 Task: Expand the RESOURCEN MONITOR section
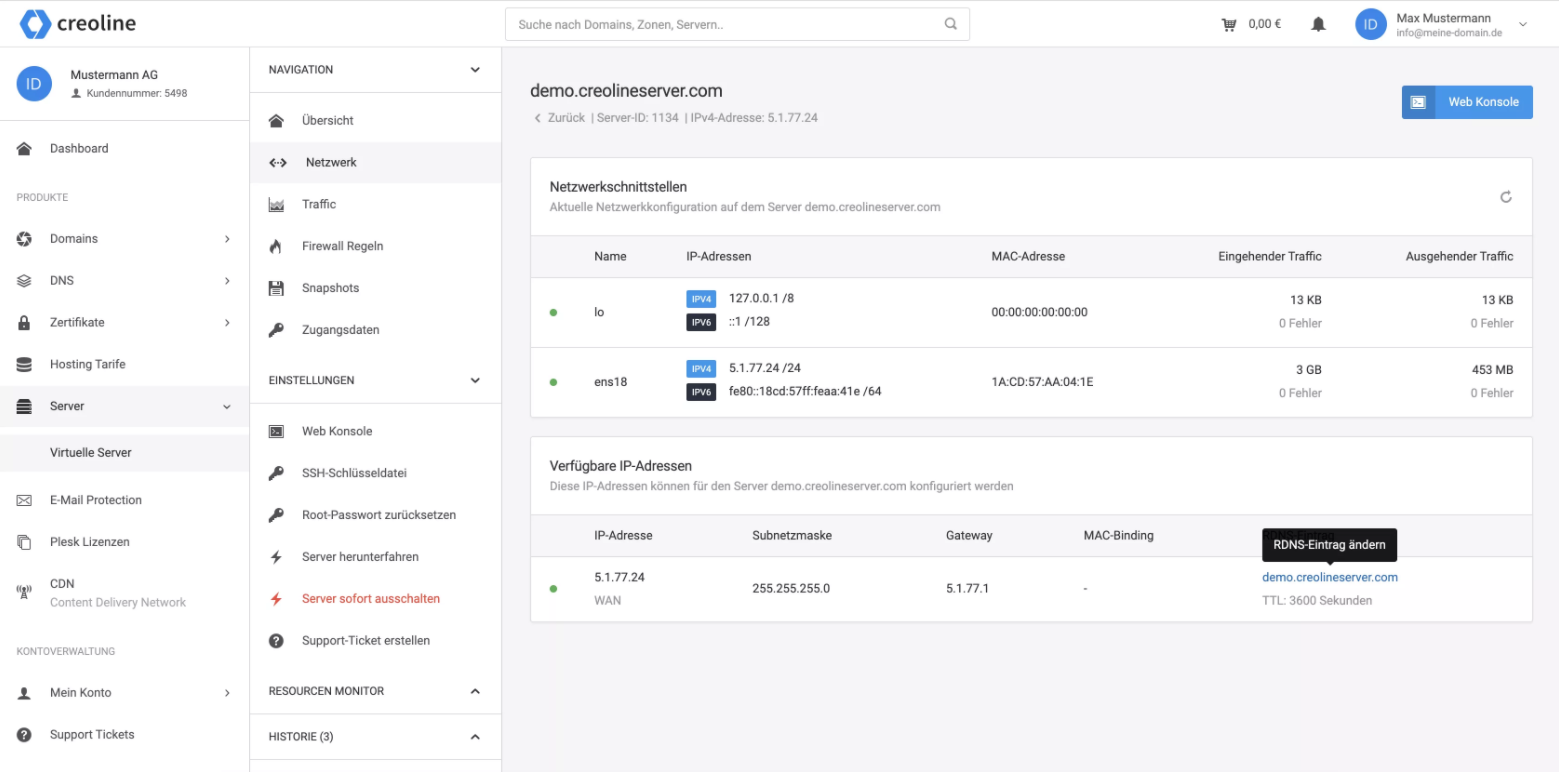click(x=475, y=691)
